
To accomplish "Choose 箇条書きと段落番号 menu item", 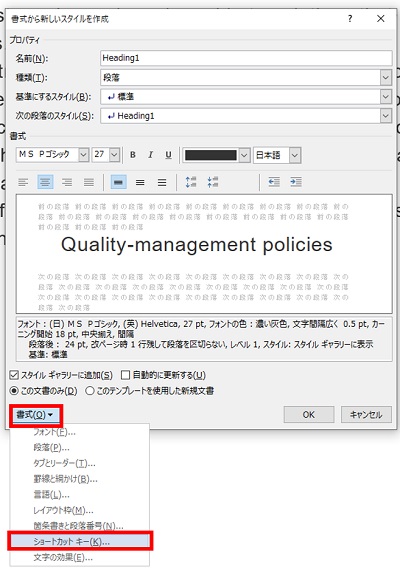I will 80,526.
